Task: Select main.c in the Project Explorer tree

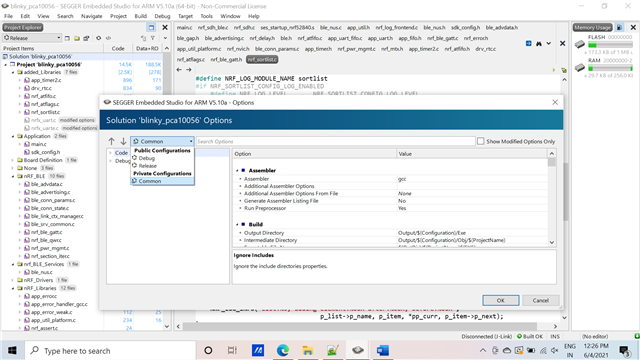Action: coord(38,144)
